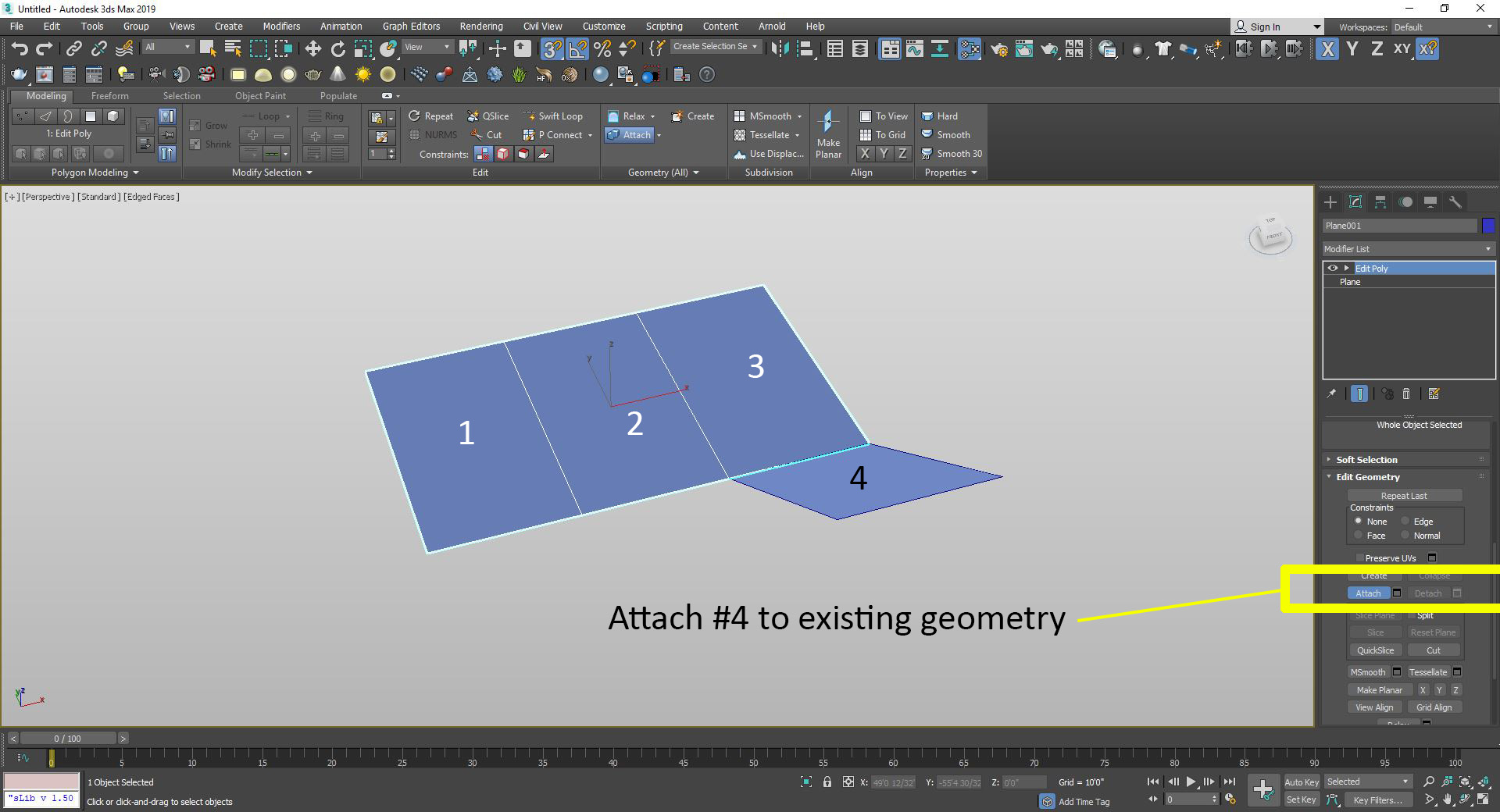Click the Attach button in Edit Geometry
This screenshot has width=1500, height=812.
tap(1370, 593)
